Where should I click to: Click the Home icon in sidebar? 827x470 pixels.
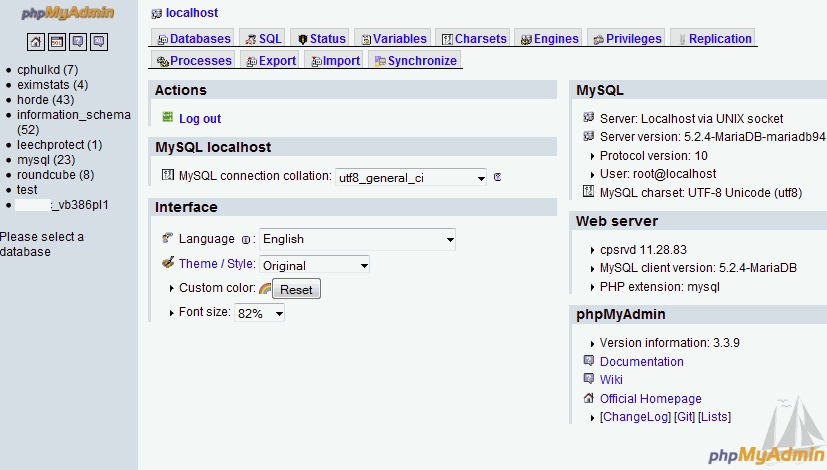[36, 42]
